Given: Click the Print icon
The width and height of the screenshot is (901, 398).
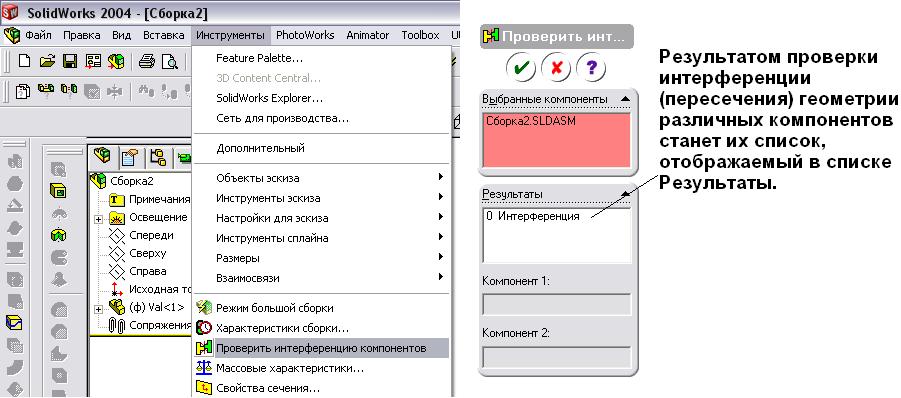Looking at the screenshot, I should [147, 60].
